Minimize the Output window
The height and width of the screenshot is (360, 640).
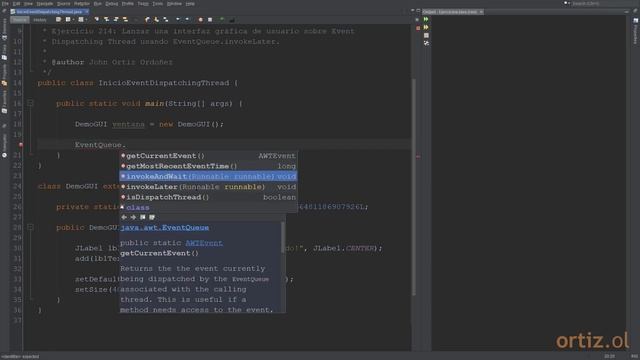pos(627,12)
